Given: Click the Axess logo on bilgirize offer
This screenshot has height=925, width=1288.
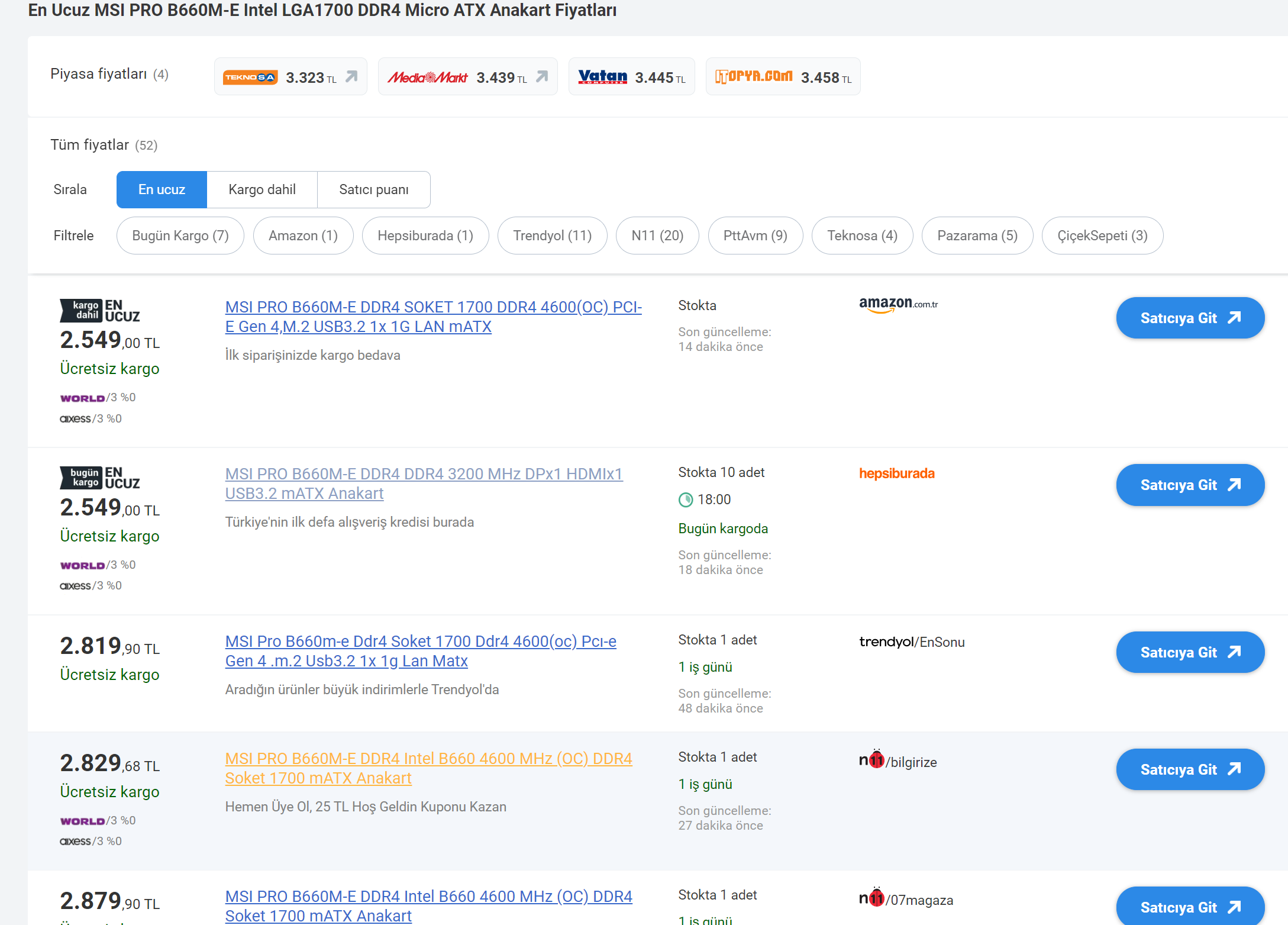Looking at the screenshot, I should click(76, 842).
